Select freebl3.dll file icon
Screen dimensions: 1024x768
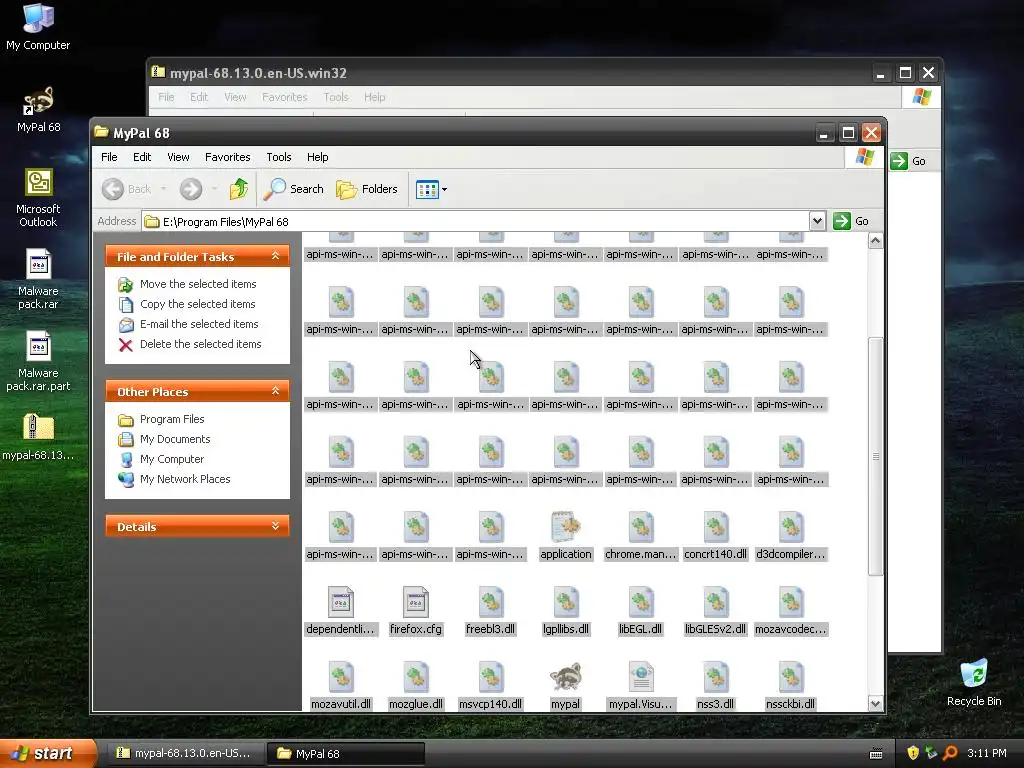point(490,602)
